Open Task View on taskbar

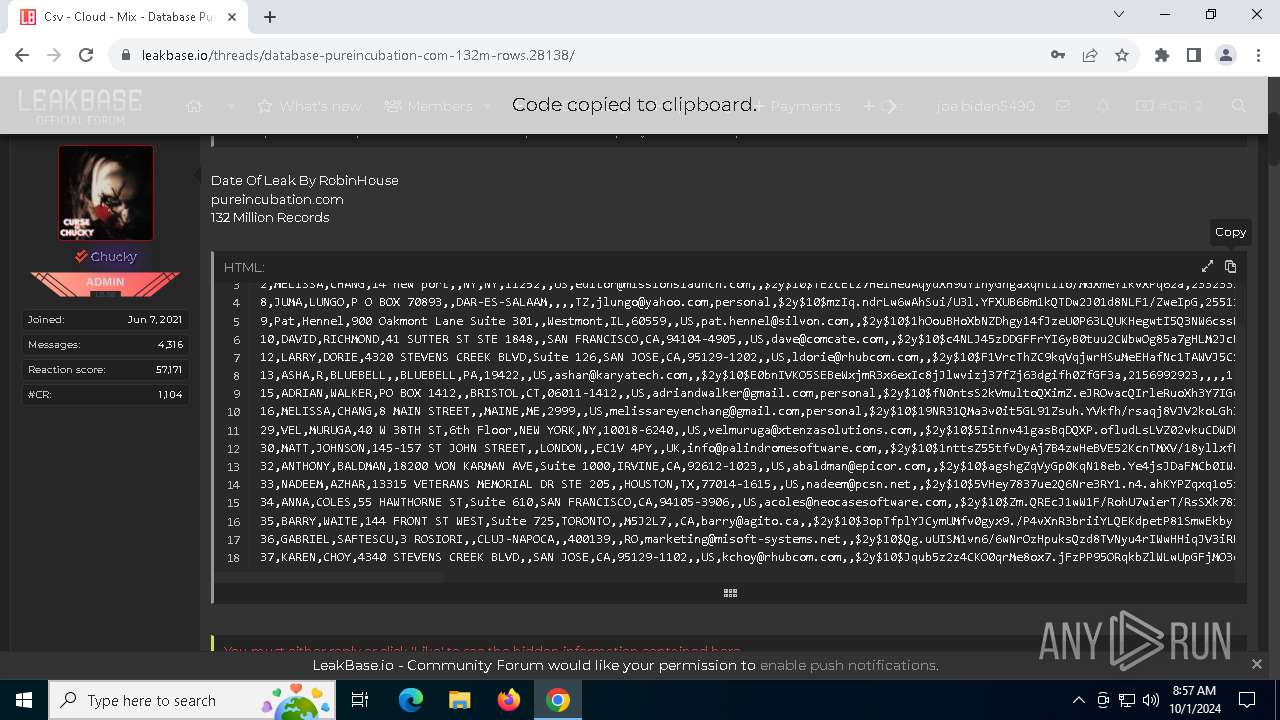click(361, 700)
